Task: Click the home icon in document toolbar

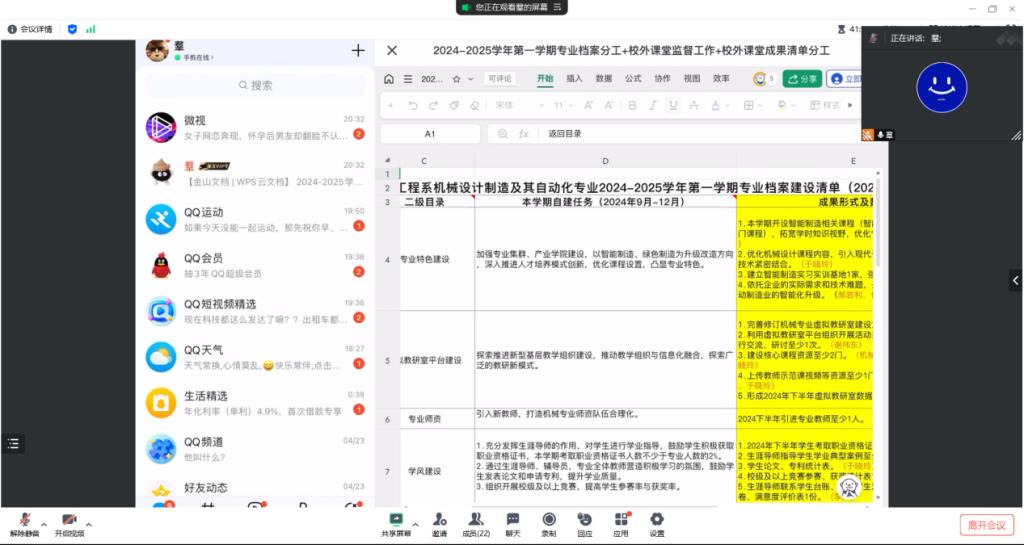Action: (390, 79)
